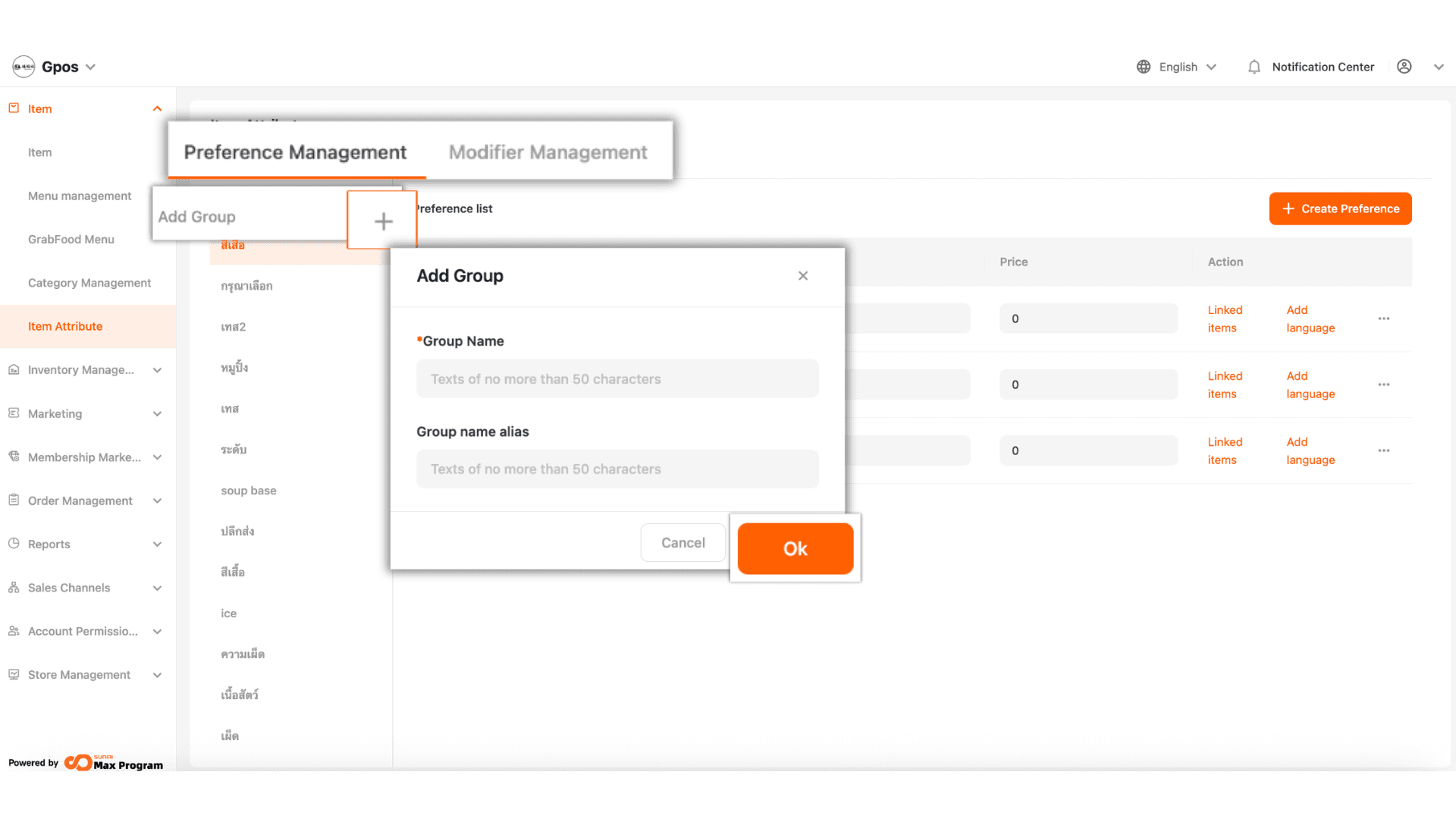Focus the Group Name text field

(617, 379)
